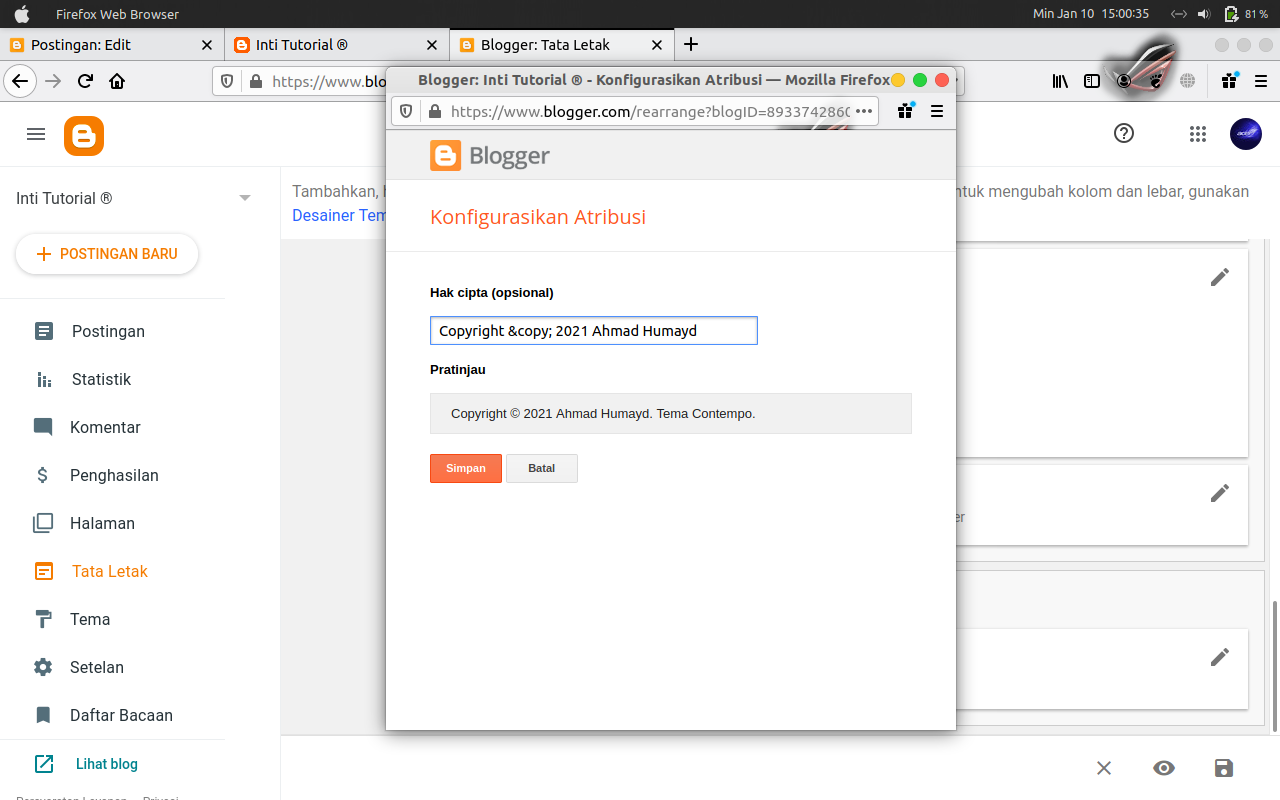The height and width of the screenshot is (800, 1280).
Task: Click the save layout disk icon
Action: (1223, 768)
